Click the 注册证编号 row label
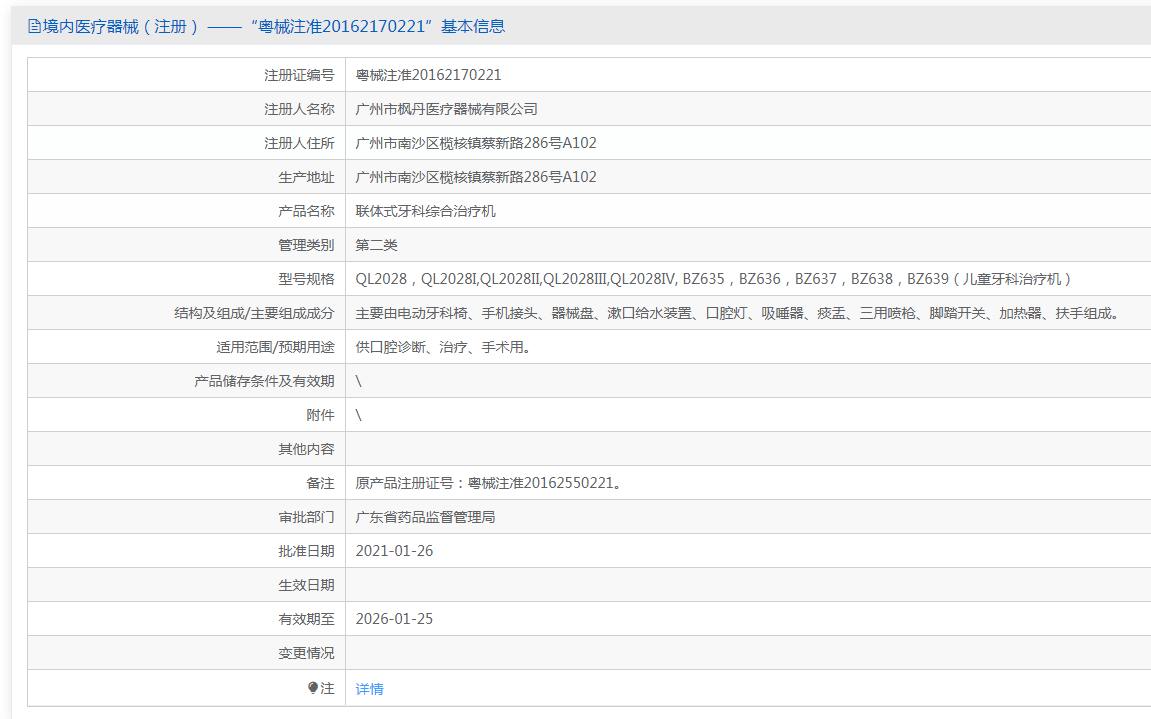 [x=299, y=75]
